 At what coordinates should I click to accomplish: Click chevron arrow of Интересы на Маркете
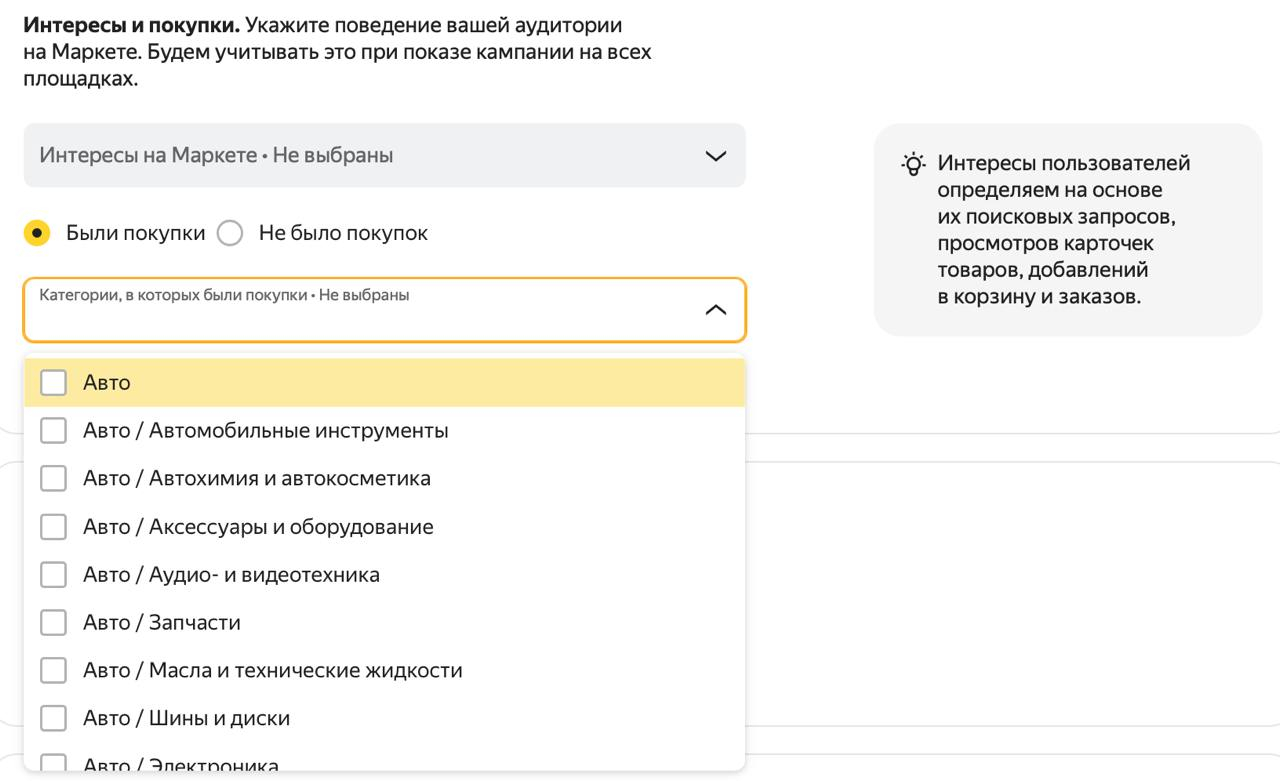[715, 156]
